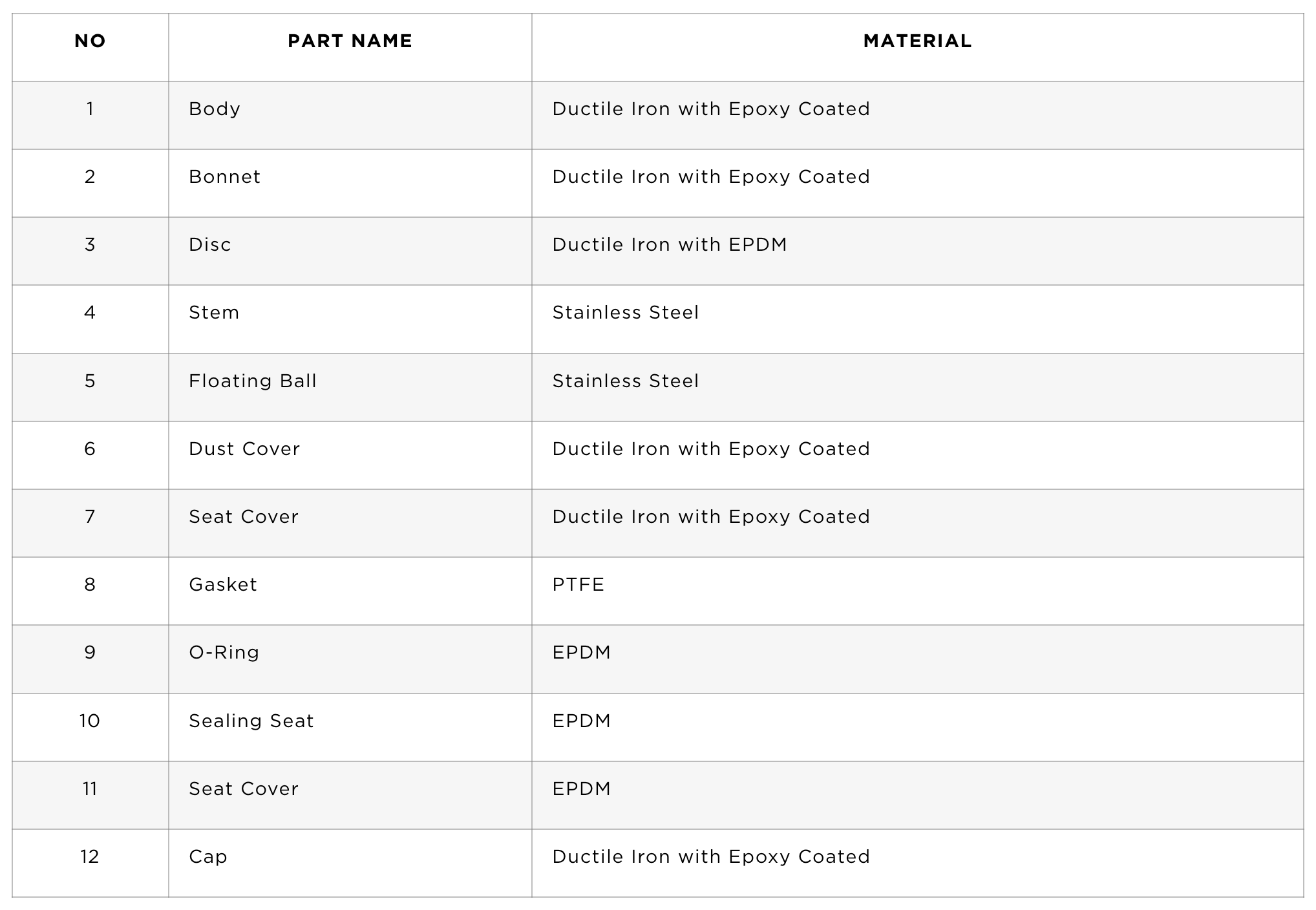Image resolution: width=1316 pixels, height=910 pixels.
Task: Select the Cap part name cell
Action: click(208, 857)
